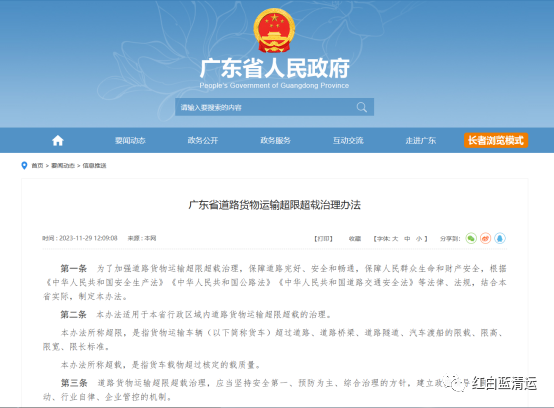Open the 走进广东 menu
554x408 pixels.
coord(420,141)
